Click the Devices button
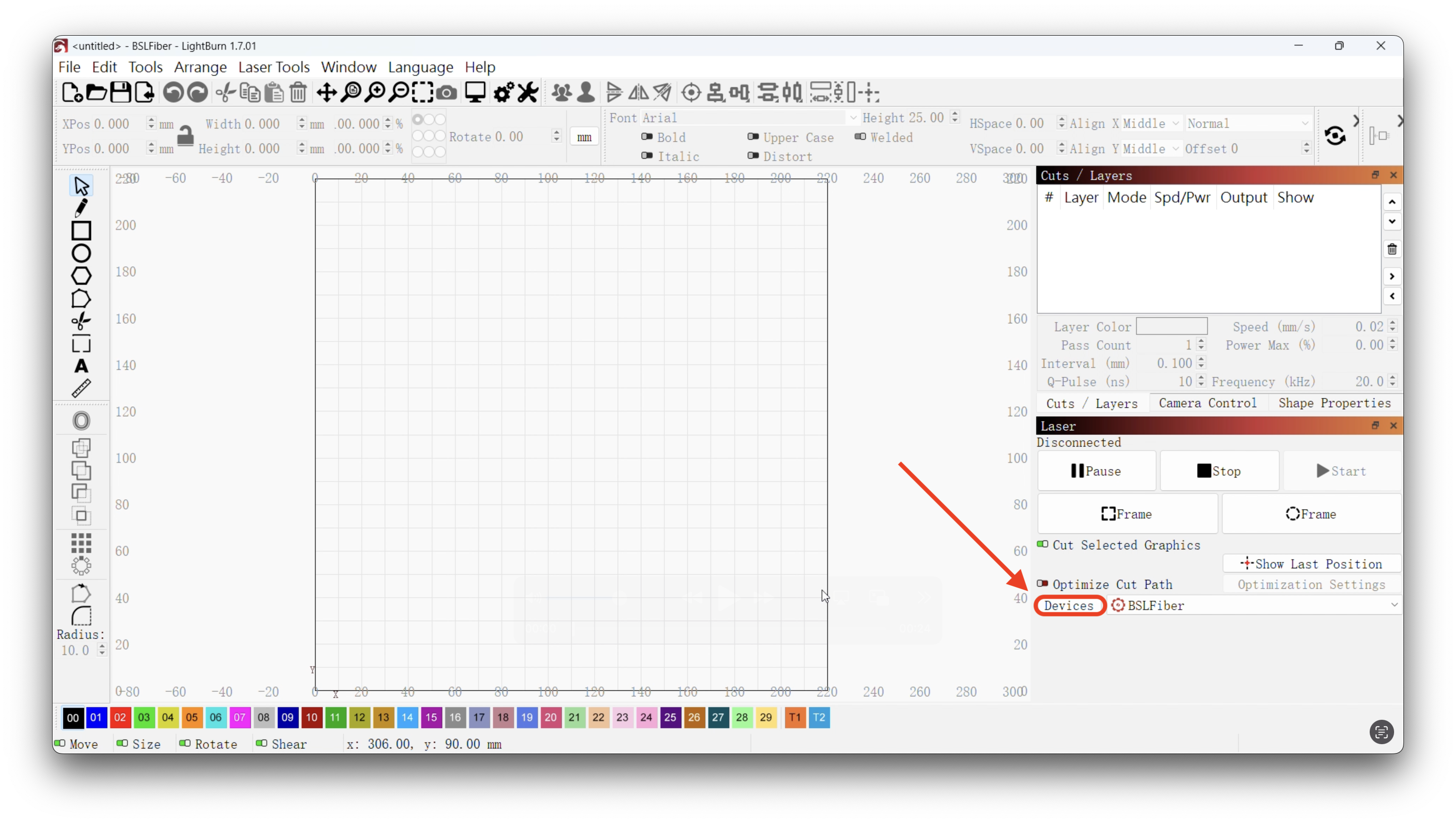1456x823 pixels. [1069, 605]
